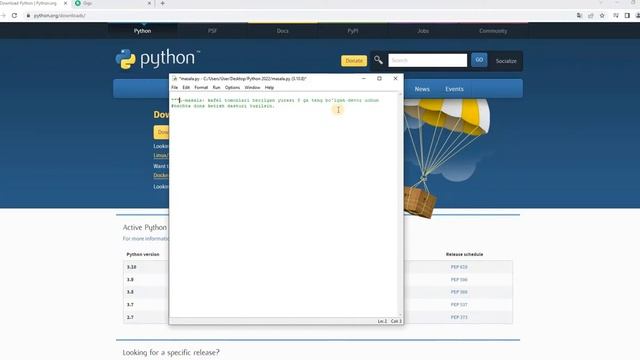Open the PEP 373 release schedule link
This screenshot has height=360, width=640.
459,317
